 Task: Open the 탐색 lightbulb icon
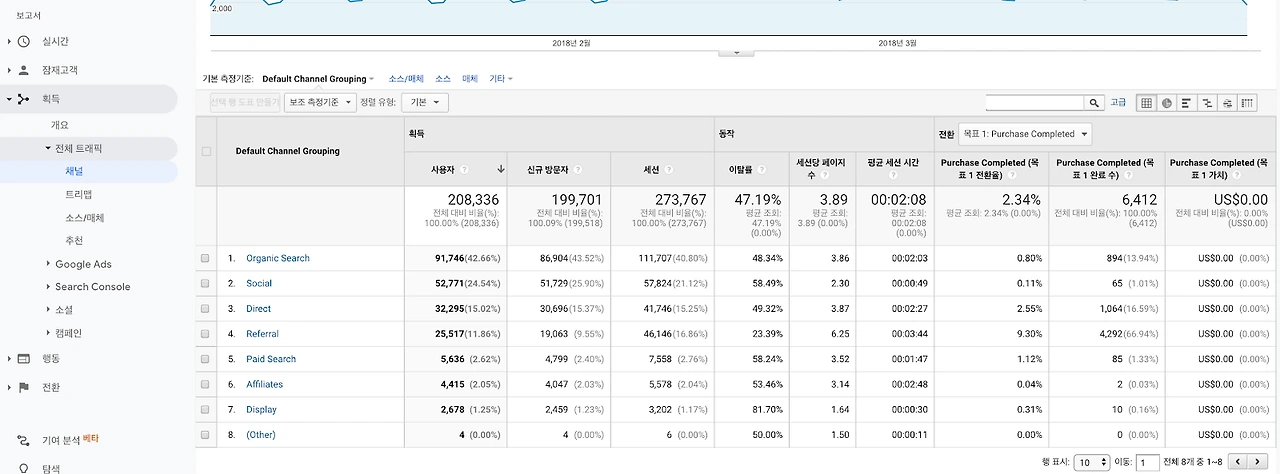click(24, 468)
